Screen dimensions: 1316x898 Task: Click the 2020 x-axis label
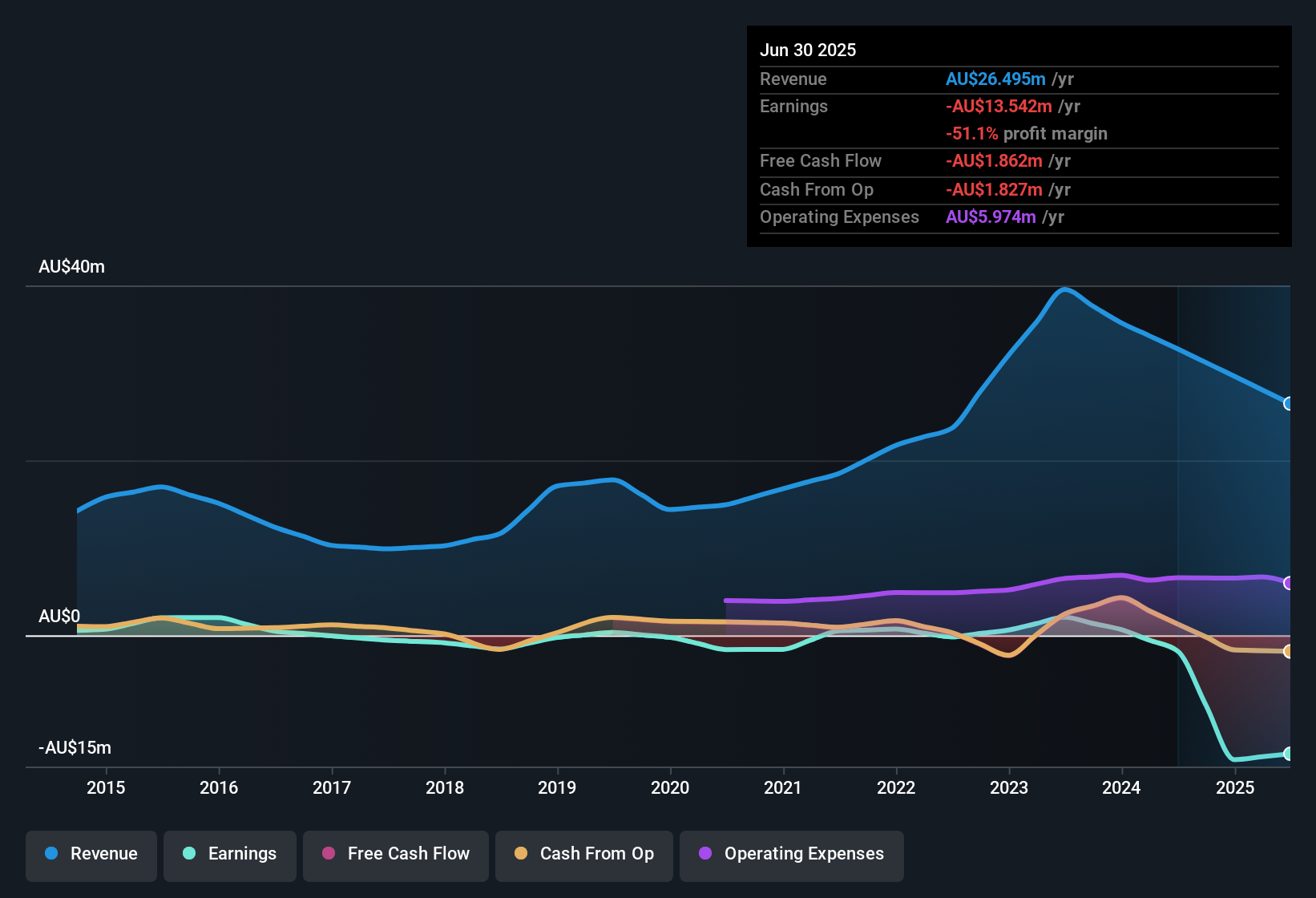pos(670,787)
